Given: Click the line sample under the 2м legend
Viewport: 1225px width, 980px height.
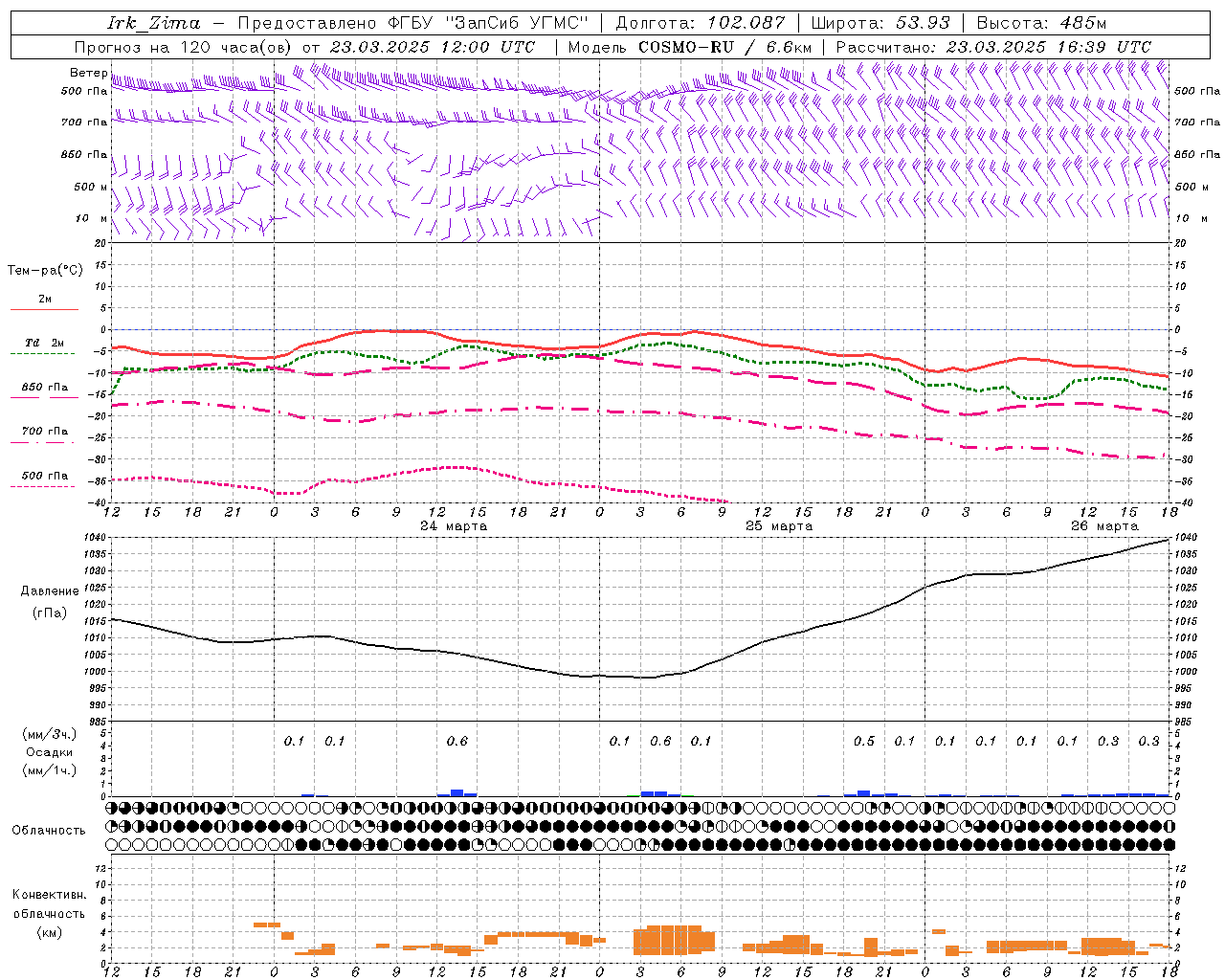Looking at the screenshot, I should coord(44,309).
